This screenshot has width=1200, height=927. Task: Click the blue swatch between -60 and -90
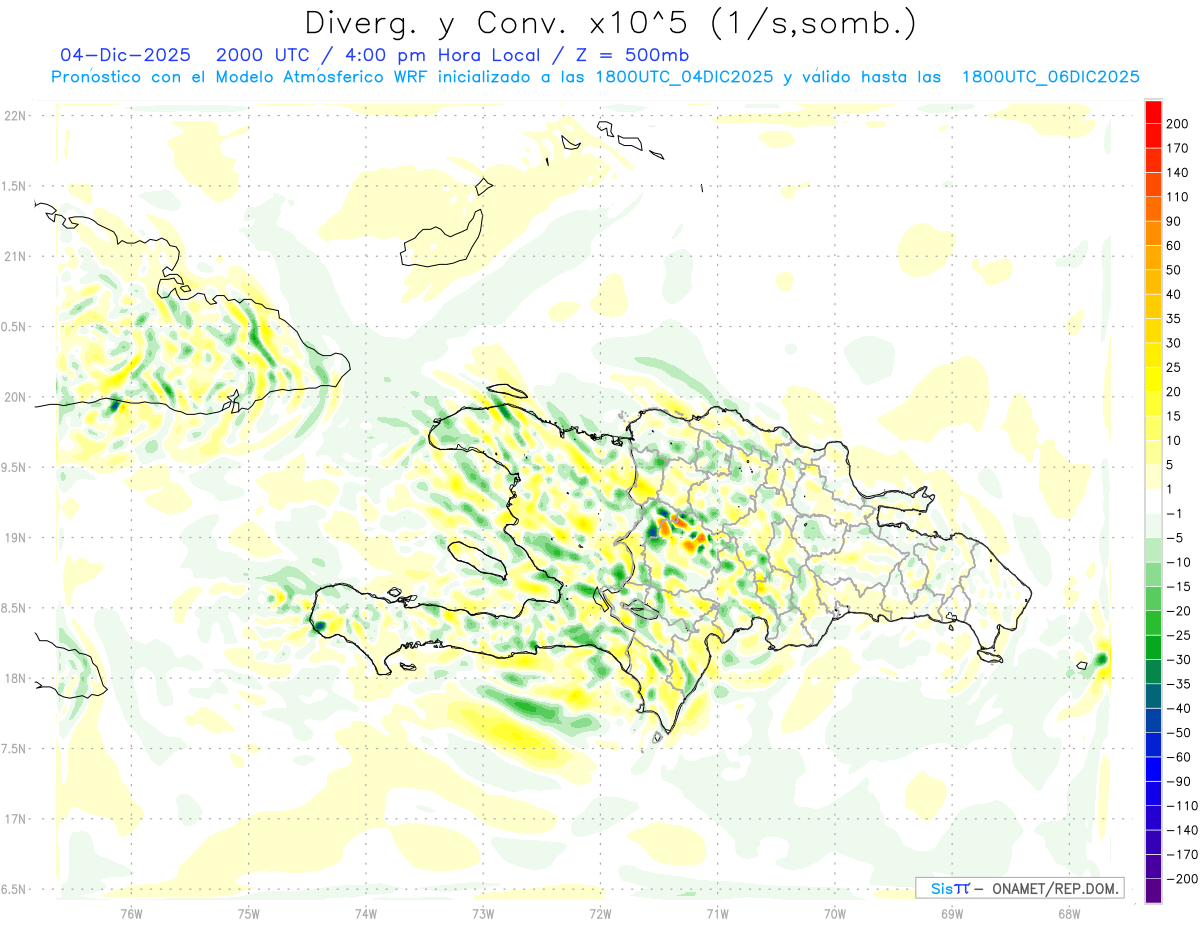click(x=1153, y=769)
